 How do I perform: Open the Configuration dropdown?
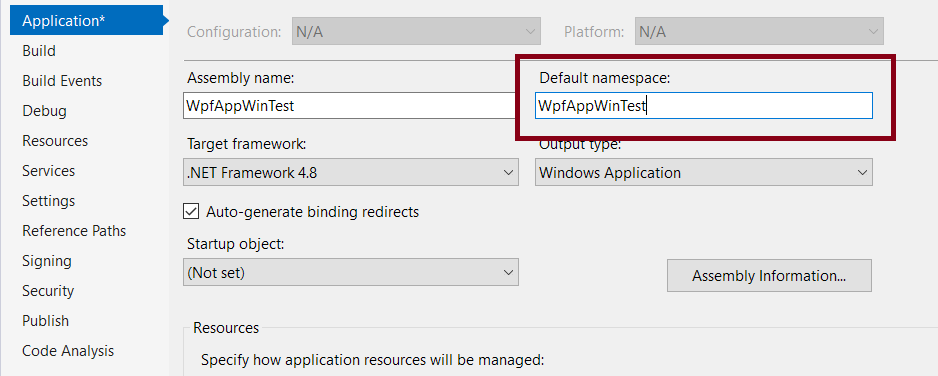point(416,32)
